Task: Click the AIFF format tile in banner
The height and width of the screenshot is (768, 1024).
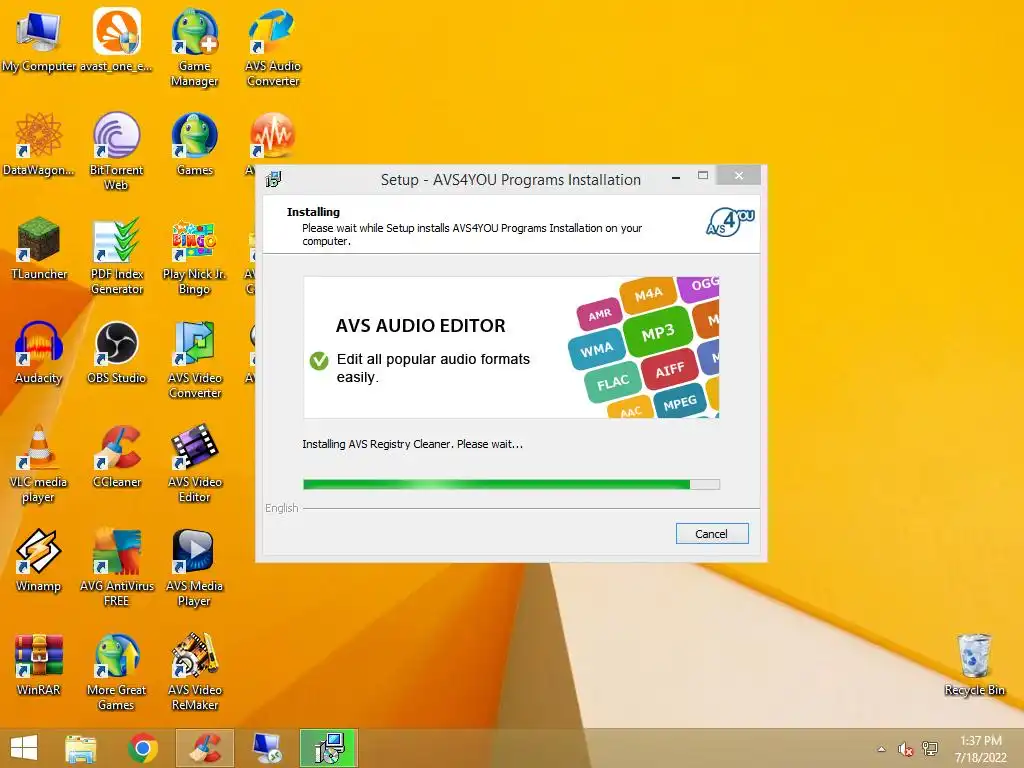Action: [669, 370]
